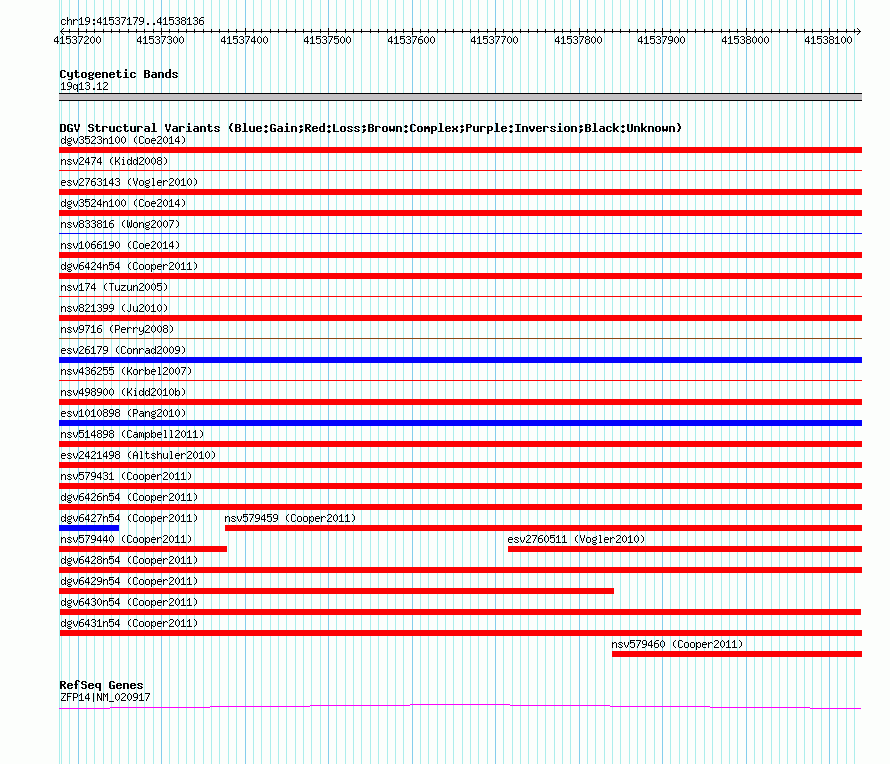Click the 19q13.12 band label
Image resolution: width=890 pixels, height=764 pixels.
[84, 86]
